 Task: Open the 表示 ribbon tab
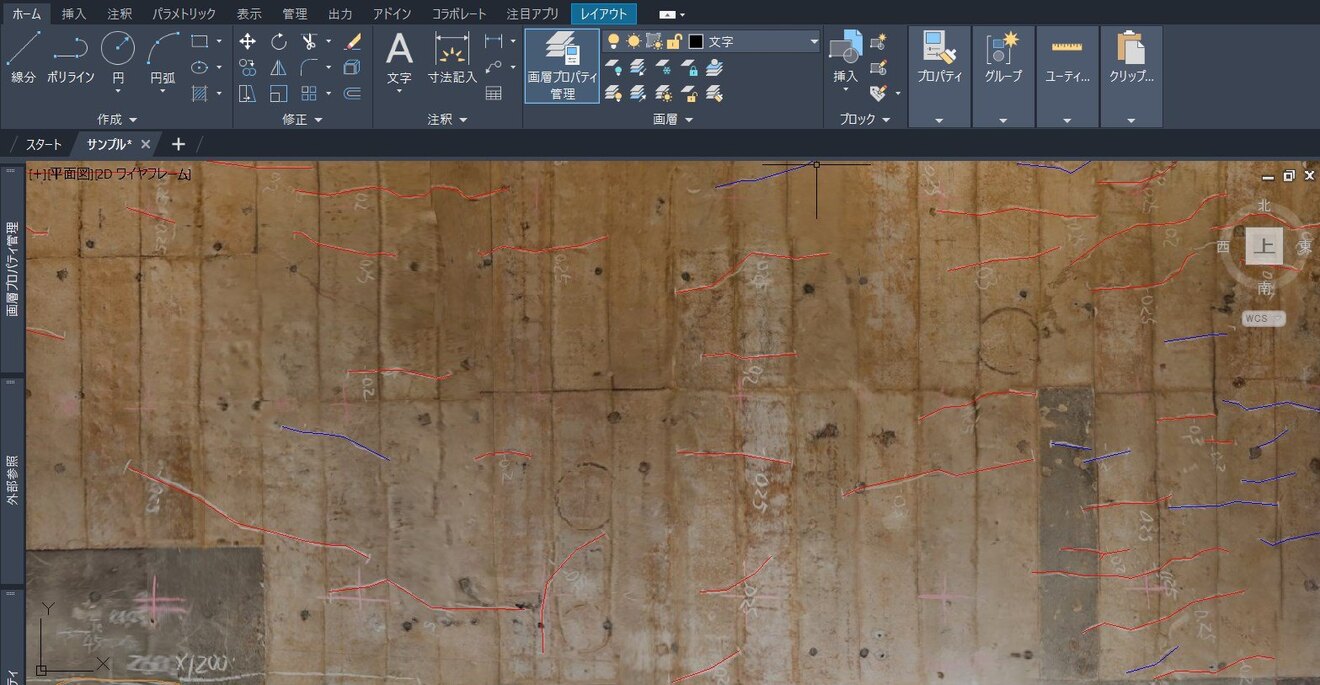tap(249, 14)
